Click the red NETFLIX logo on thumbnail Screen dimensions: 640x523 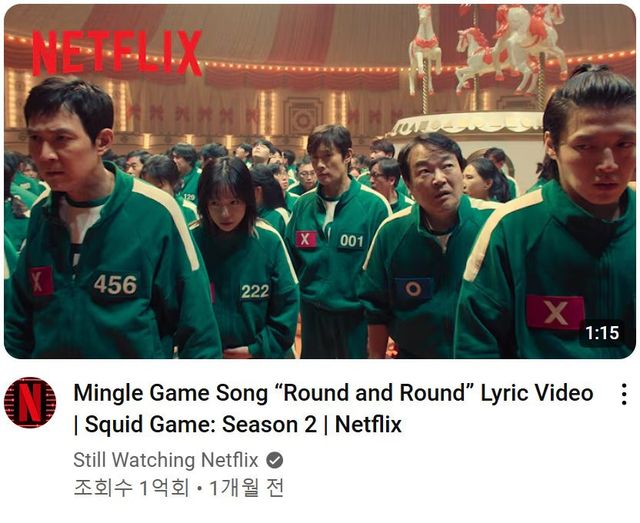pos(117,53)
